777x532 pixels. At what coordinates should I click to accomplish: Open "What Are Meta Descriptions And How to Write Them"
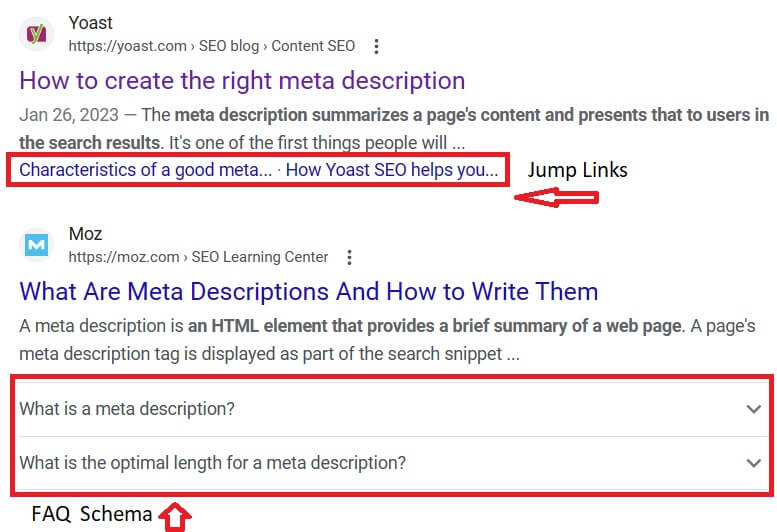pos(308,291)
